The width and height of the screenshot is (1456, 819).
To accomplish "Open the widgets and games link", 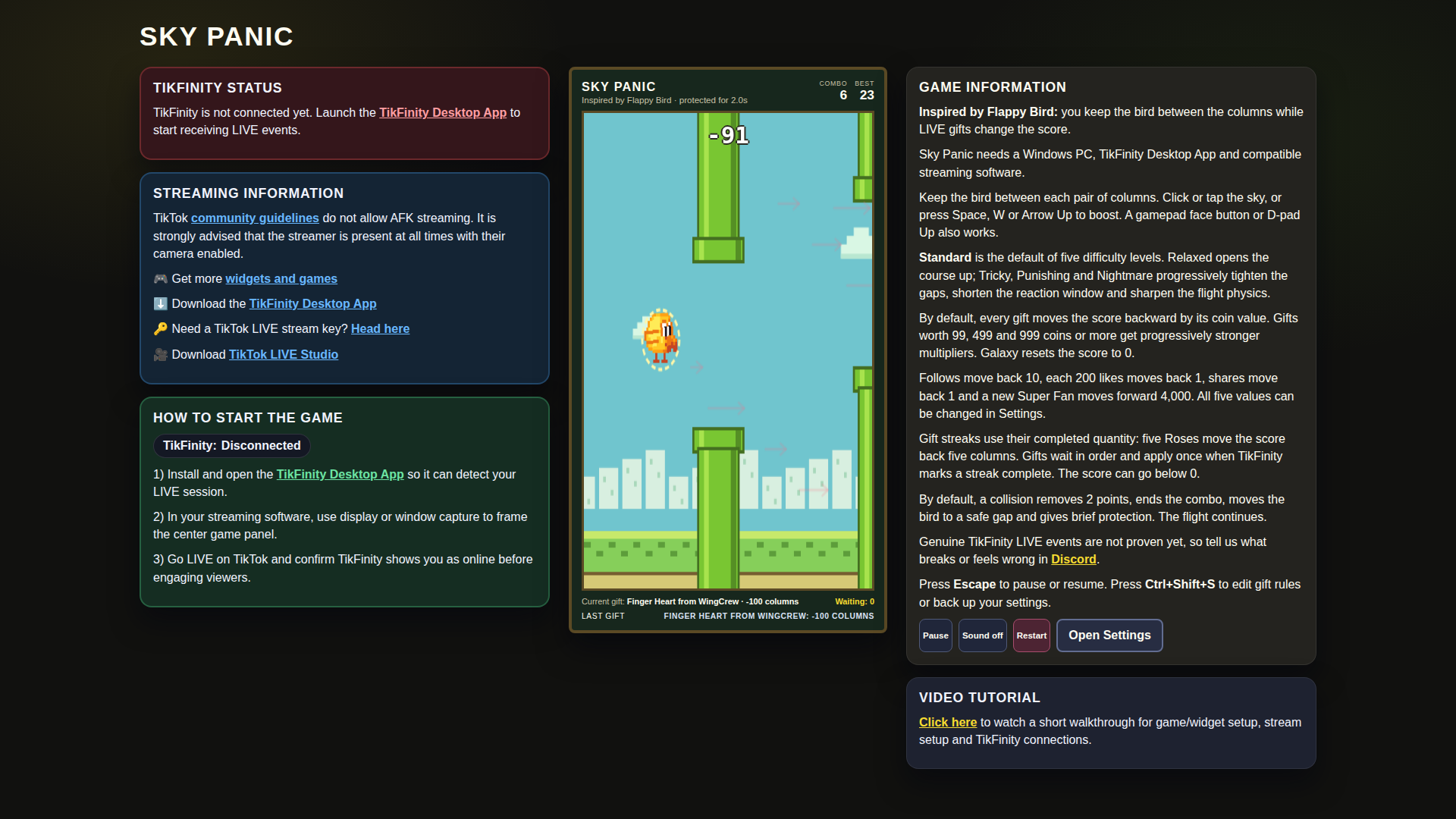I will [x=281, y=278].
